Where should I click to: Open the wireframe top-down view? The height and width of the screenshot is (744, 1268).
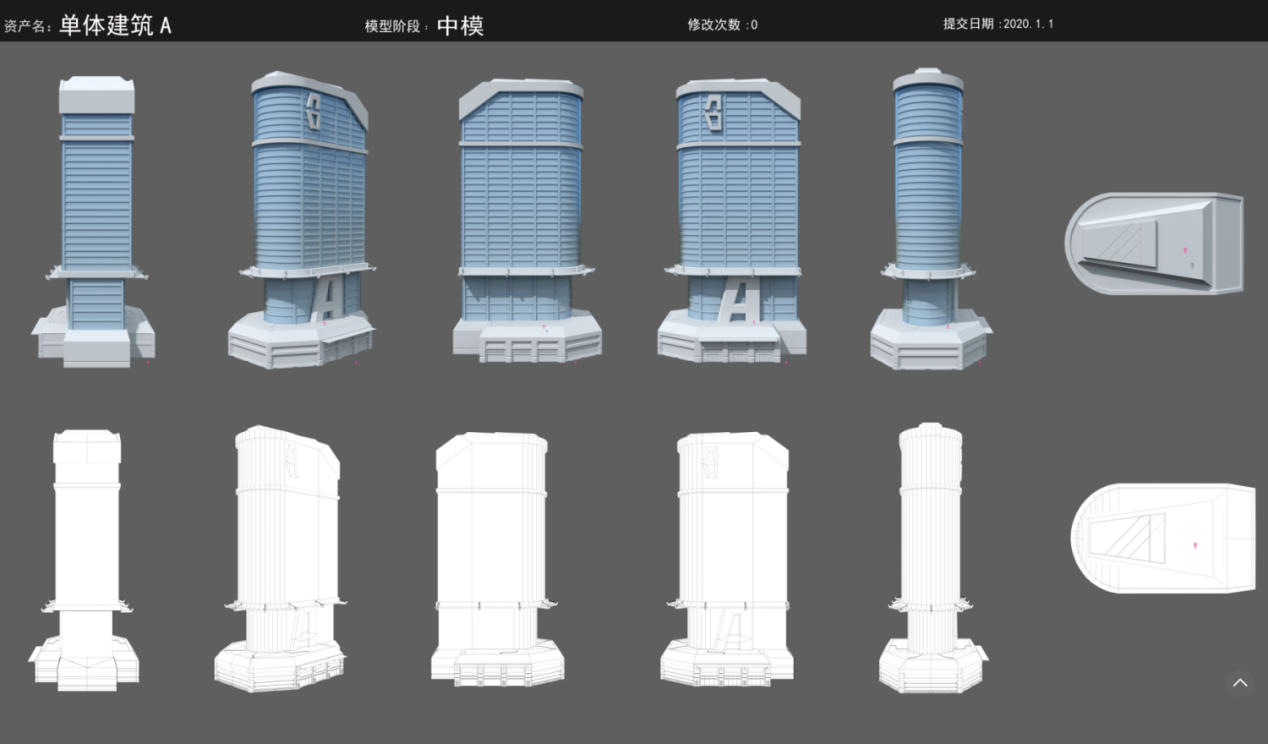tap(1163, 538)
